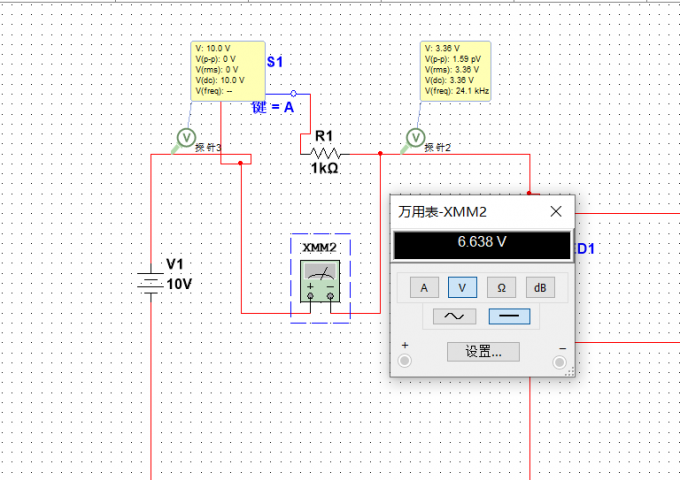Close the 万用表-XMM2 multimeter window
The height and width of the screenshot is (480, 680).
tap(556, 212)
